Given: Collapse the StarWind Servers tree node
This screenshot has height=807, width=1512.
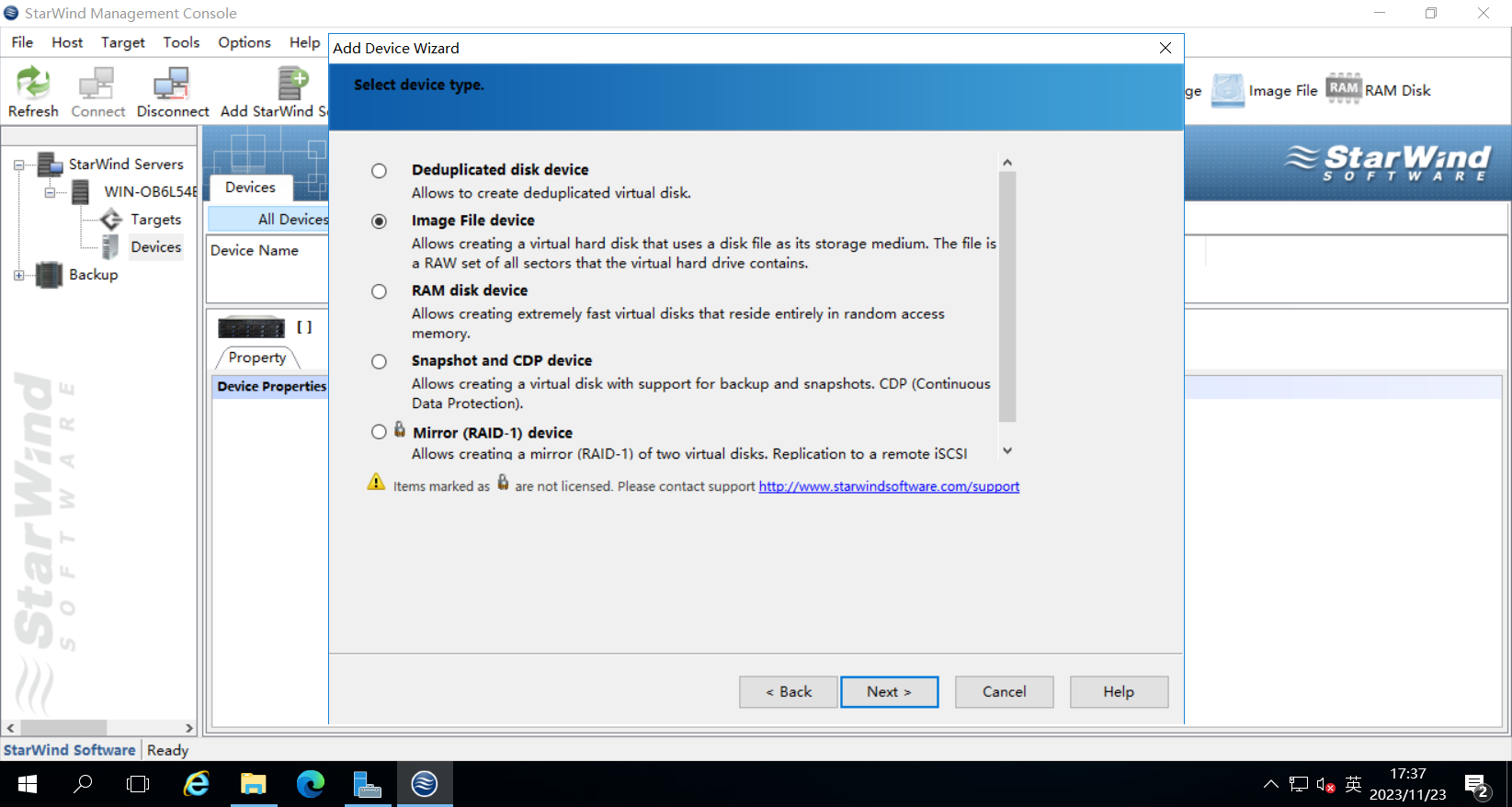Looking at the screenshot, I should 18,165.
